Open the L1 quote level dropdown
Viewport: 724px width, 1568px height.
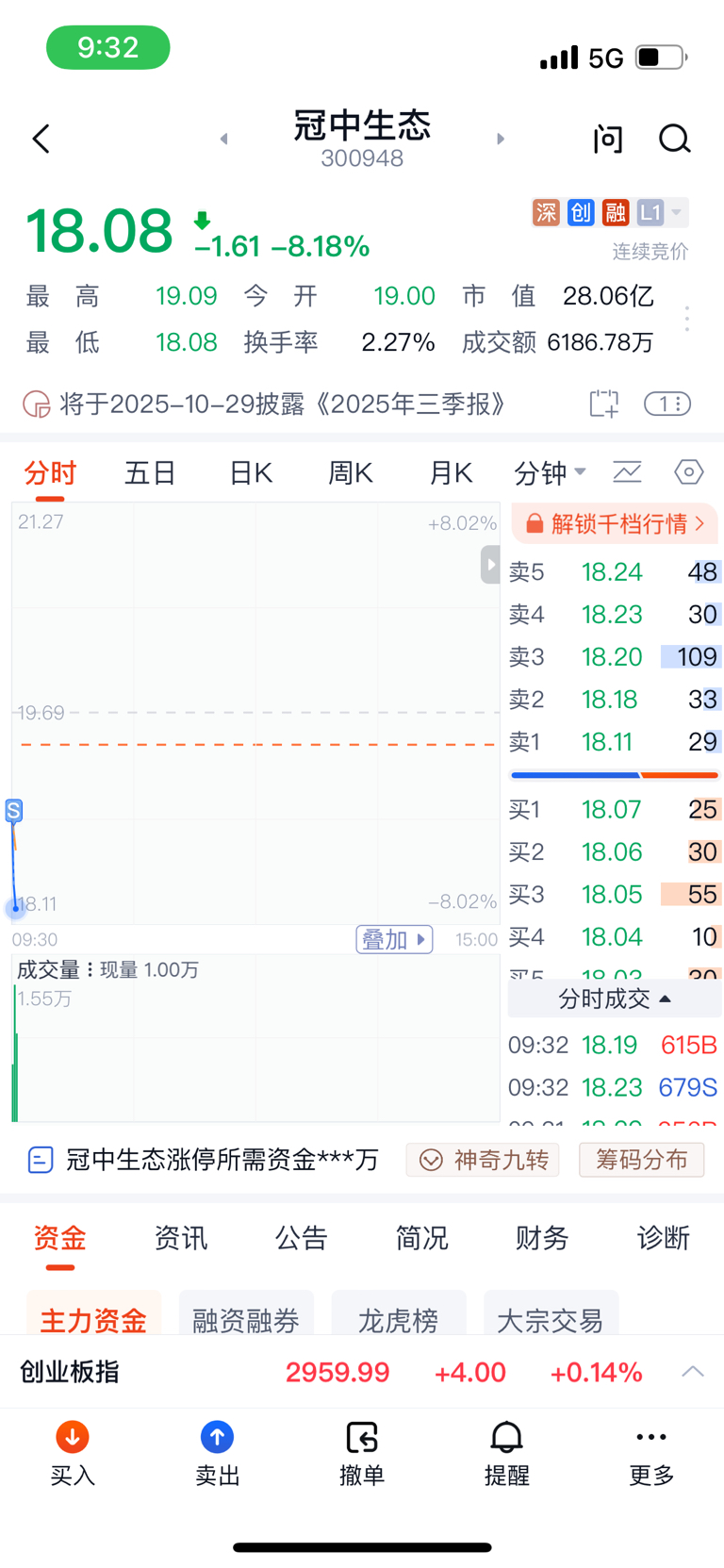point(662,213)
